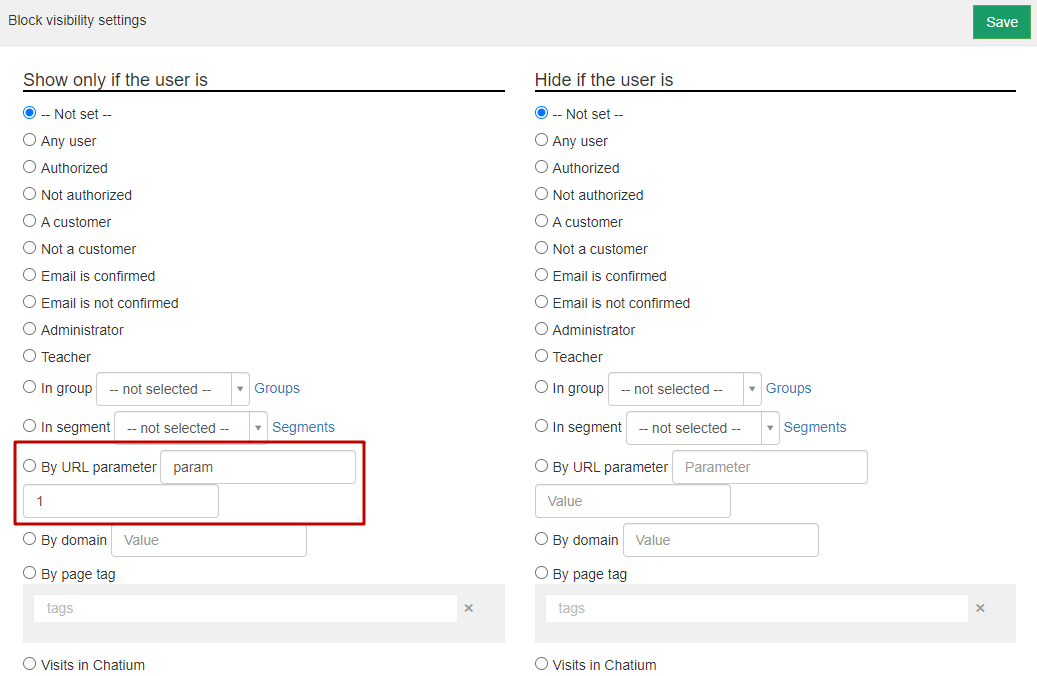Viewport: 1037px width, 676px height.
Task: Click the domain Value field in Hide if section
Action: coord(721,540)
